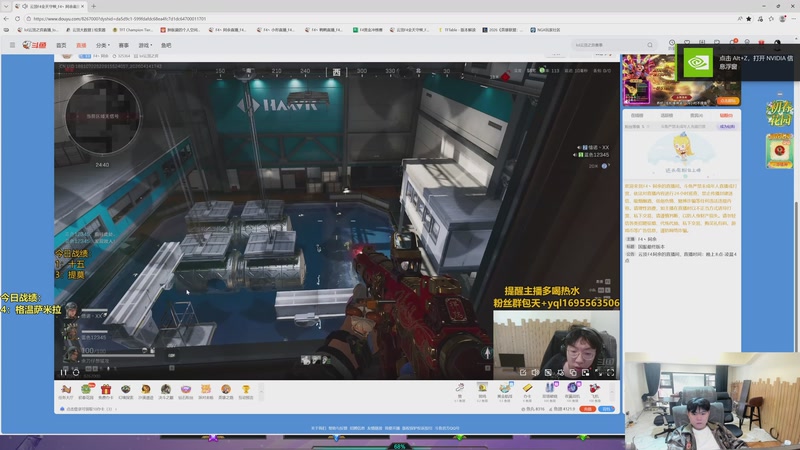This screenshot has height=450, width=800.
Task: Expand the gift list arrow on the right
Action: pos(612,391)
